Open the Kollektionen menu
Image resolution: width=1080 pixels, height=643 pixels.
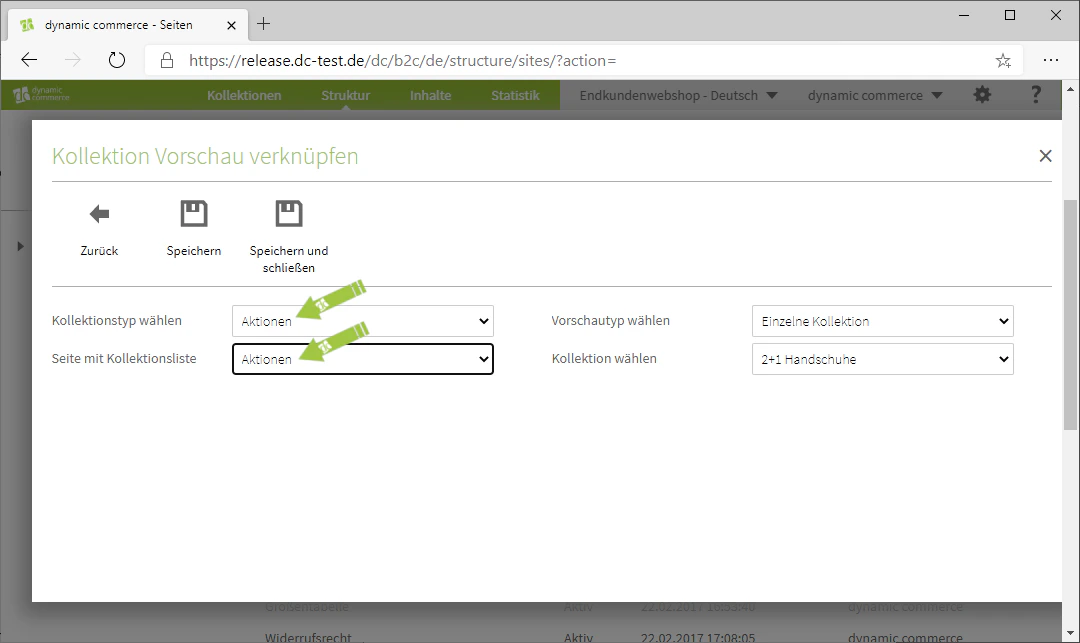pyautogui.click(x=244, y=95)
